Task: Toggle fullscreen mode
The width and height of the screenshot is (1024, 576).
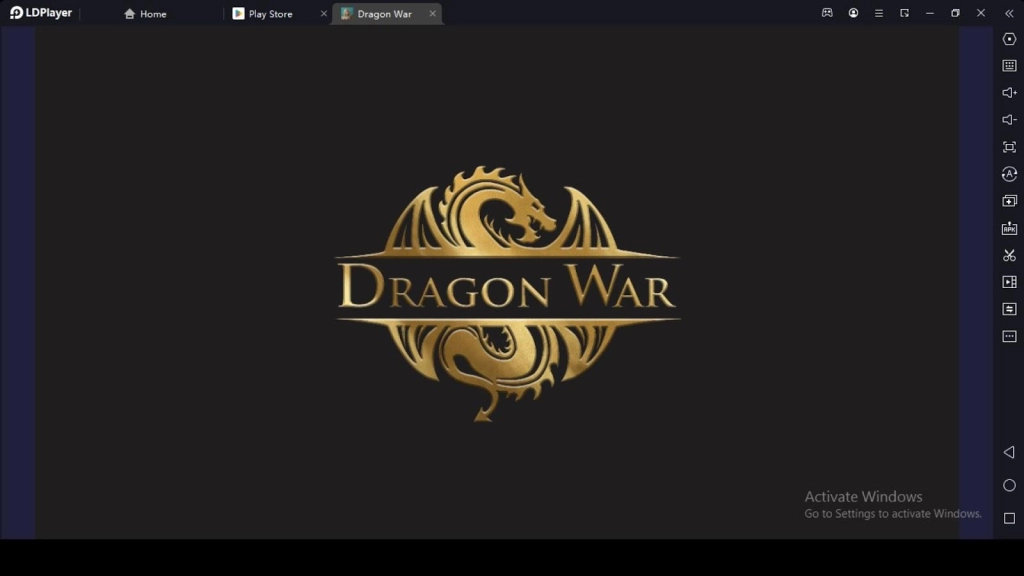Action: (1009, 146)
